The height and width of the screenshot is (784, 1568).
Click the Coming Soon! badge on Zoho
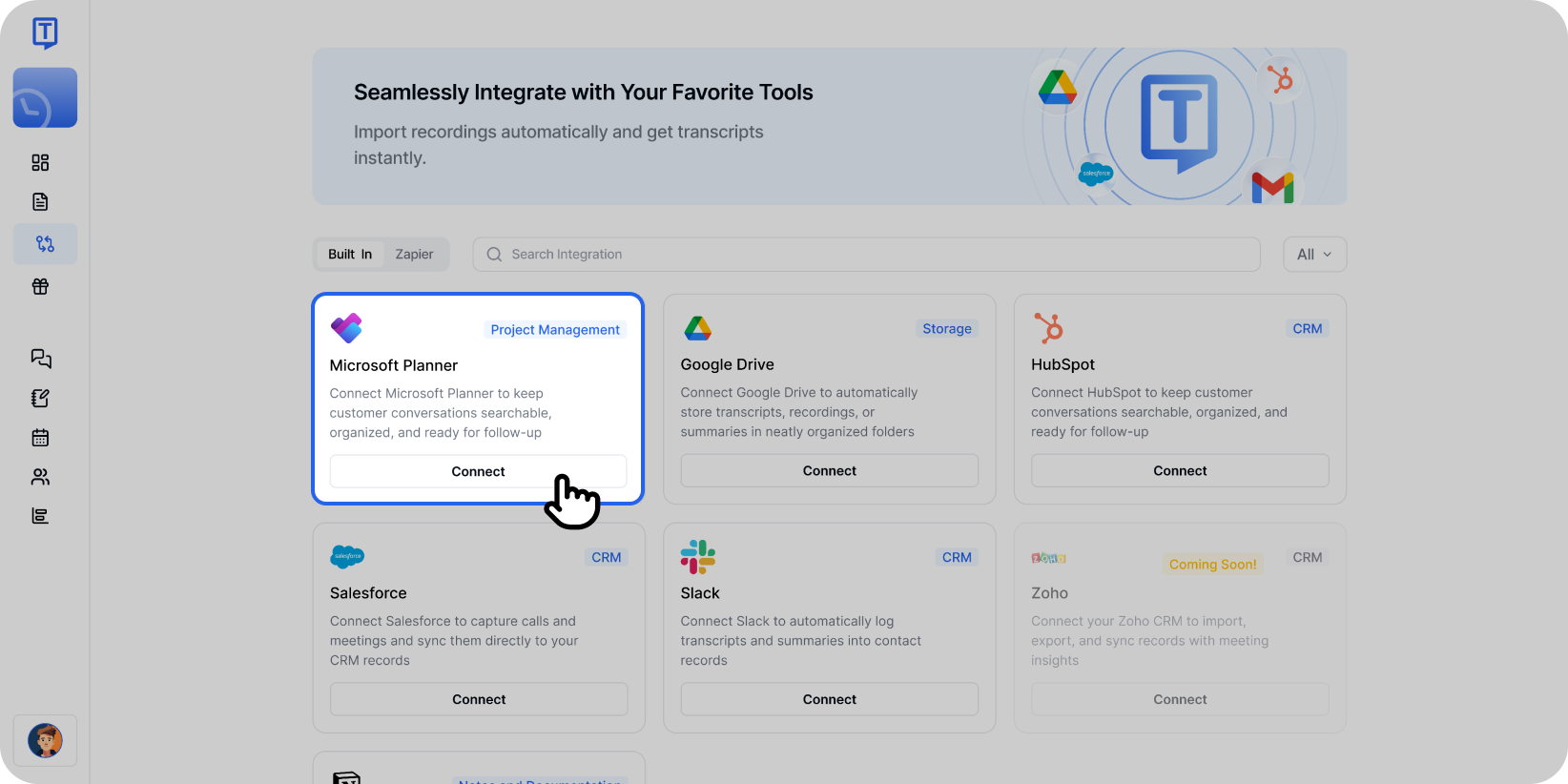(x=1212, y=565)
